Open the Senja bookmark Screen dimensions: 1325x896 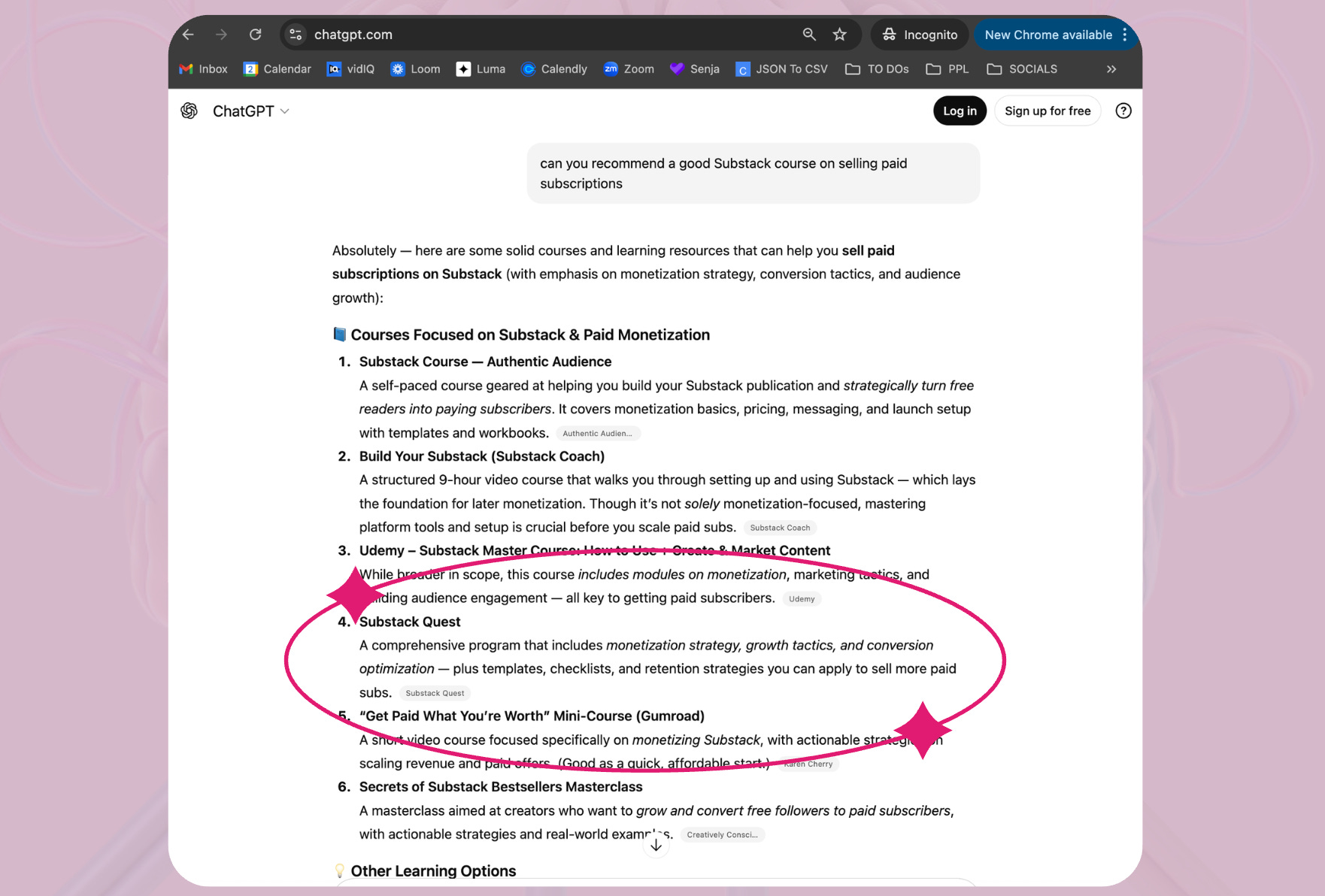(694, 69)
